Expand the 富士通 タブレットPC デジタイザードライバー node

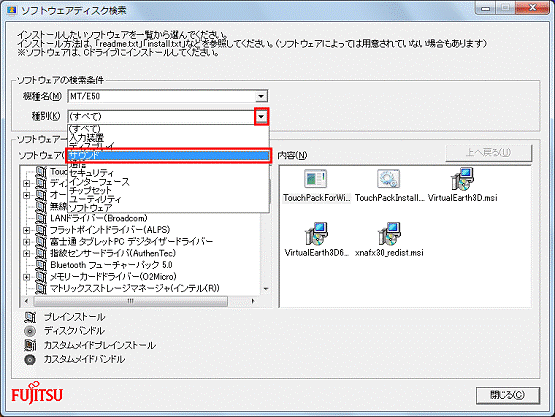click(x=27, y=242)
